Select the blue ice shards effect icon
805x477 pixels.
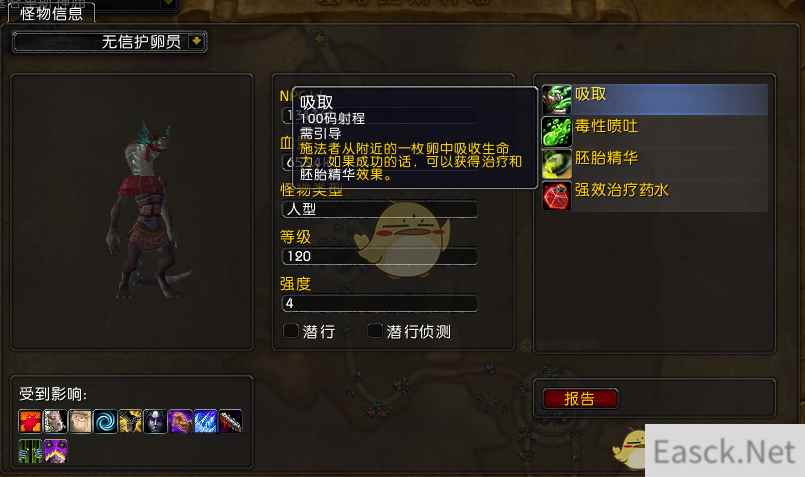click(x=206, y=422)
